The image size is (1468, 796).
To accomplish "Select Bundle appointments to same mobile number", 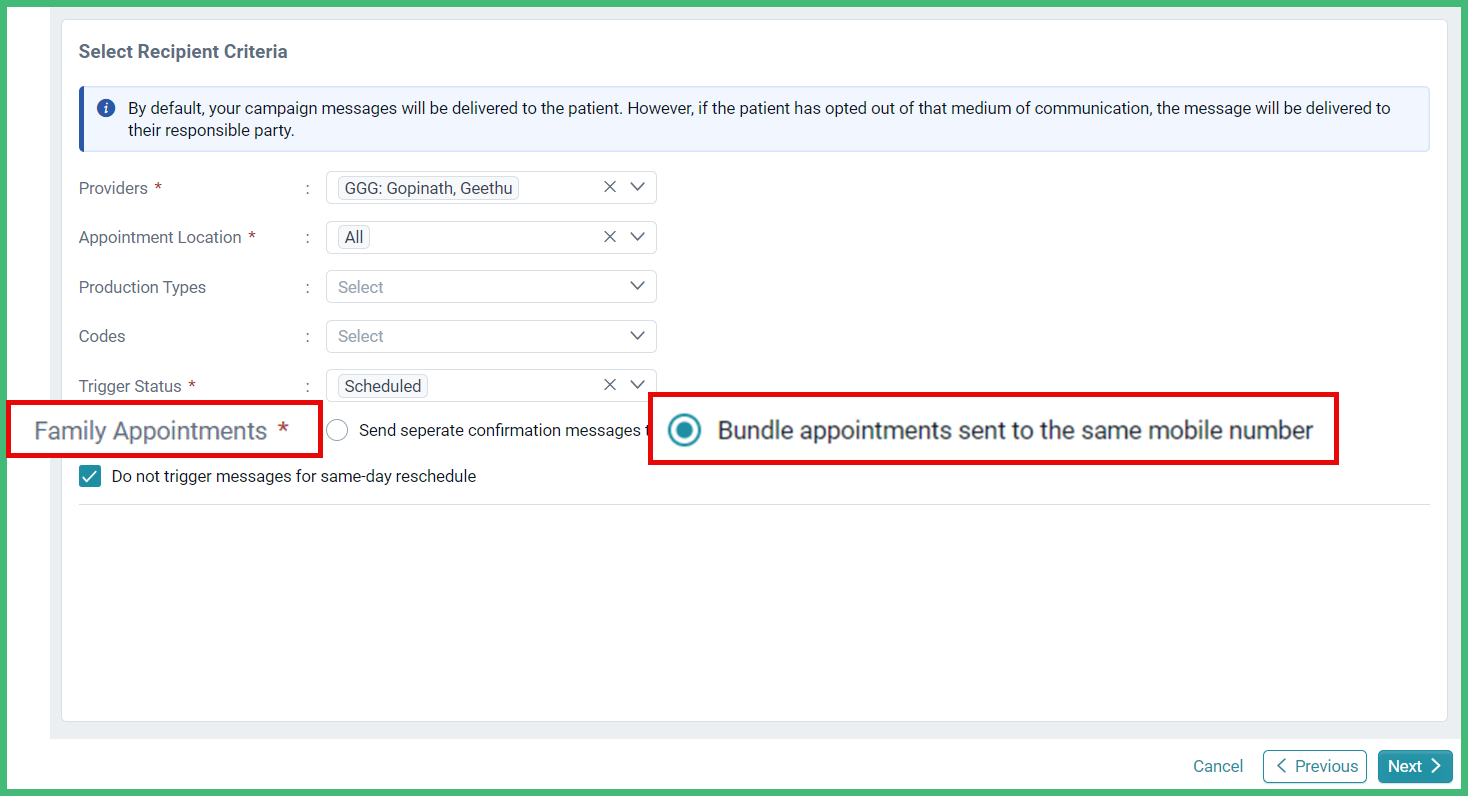I will pyautogui.click(x=685, y=431).
